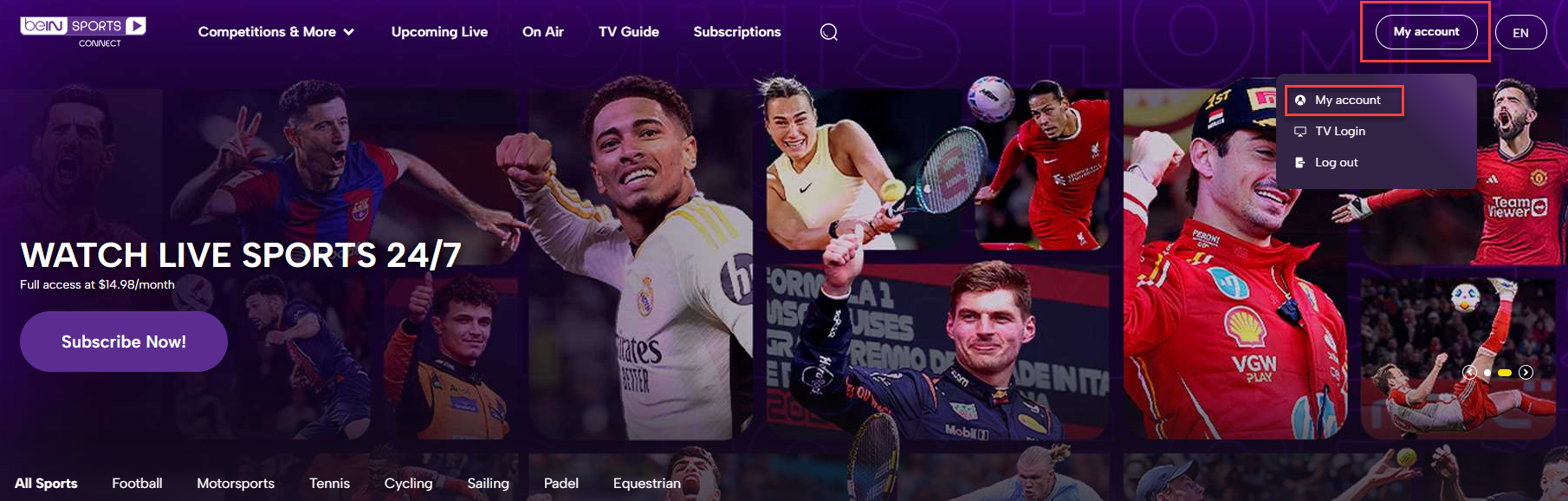Open the search magnifier icon

[x=829, y=32]
